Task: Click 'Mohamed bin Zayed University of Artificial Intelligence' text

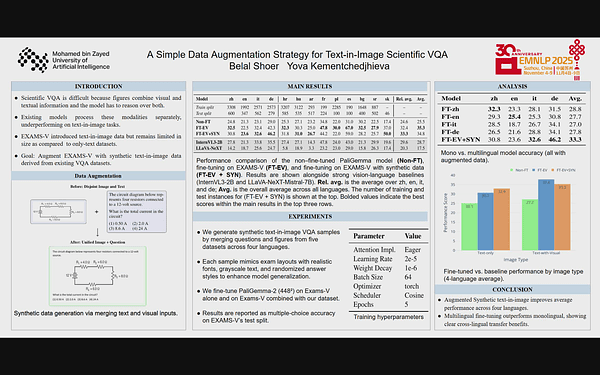Action: pyautogui.click(x=81, y=60)
